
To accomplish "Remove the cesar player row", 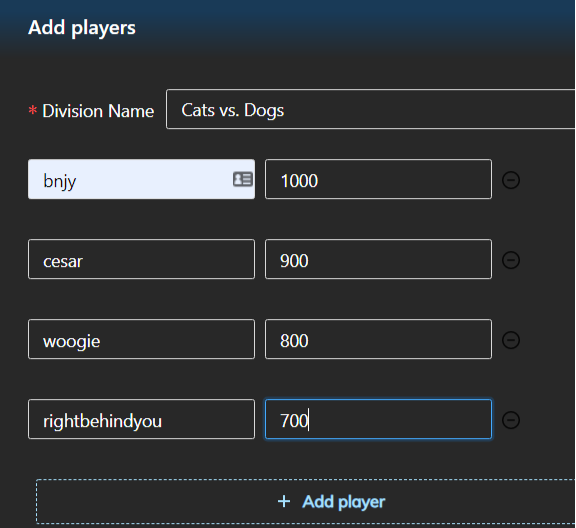I will point(511,260).
